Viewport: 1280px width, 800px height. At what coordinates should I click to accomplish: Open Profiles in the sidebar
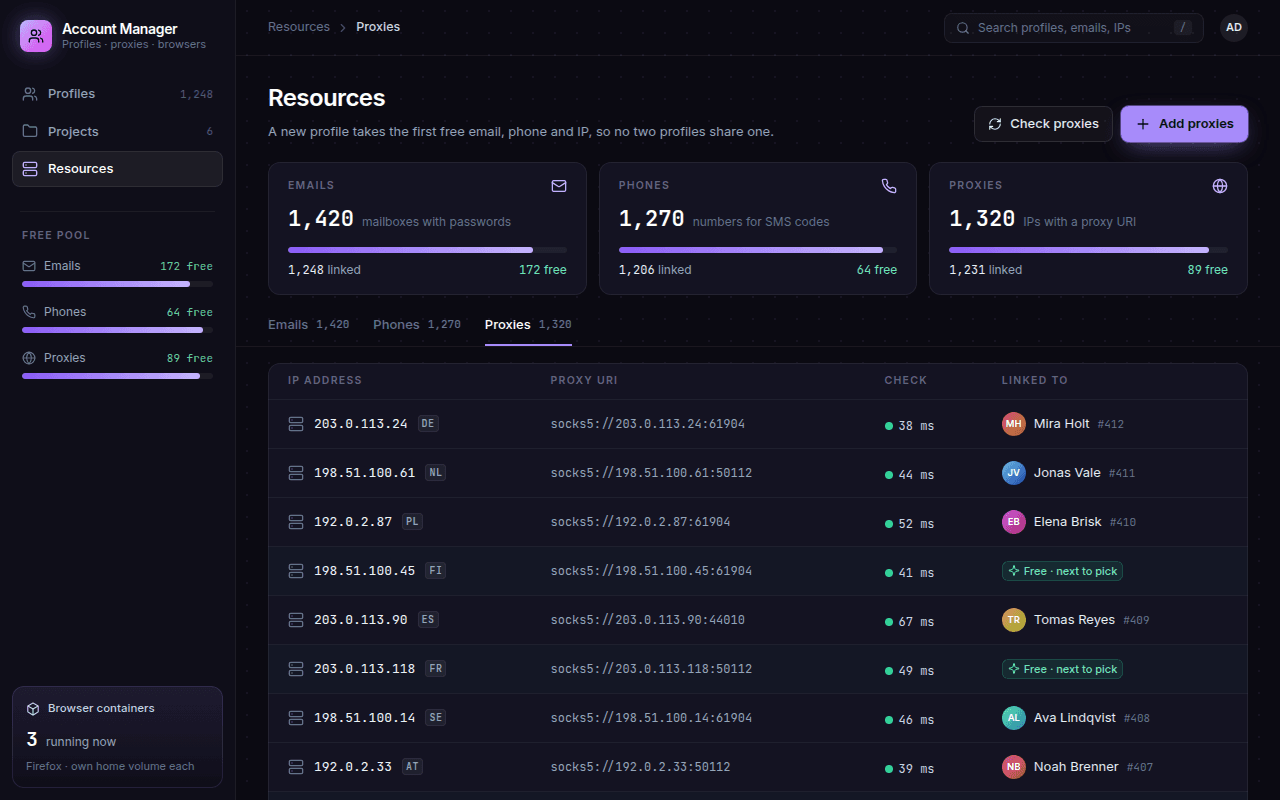(117, 94)
